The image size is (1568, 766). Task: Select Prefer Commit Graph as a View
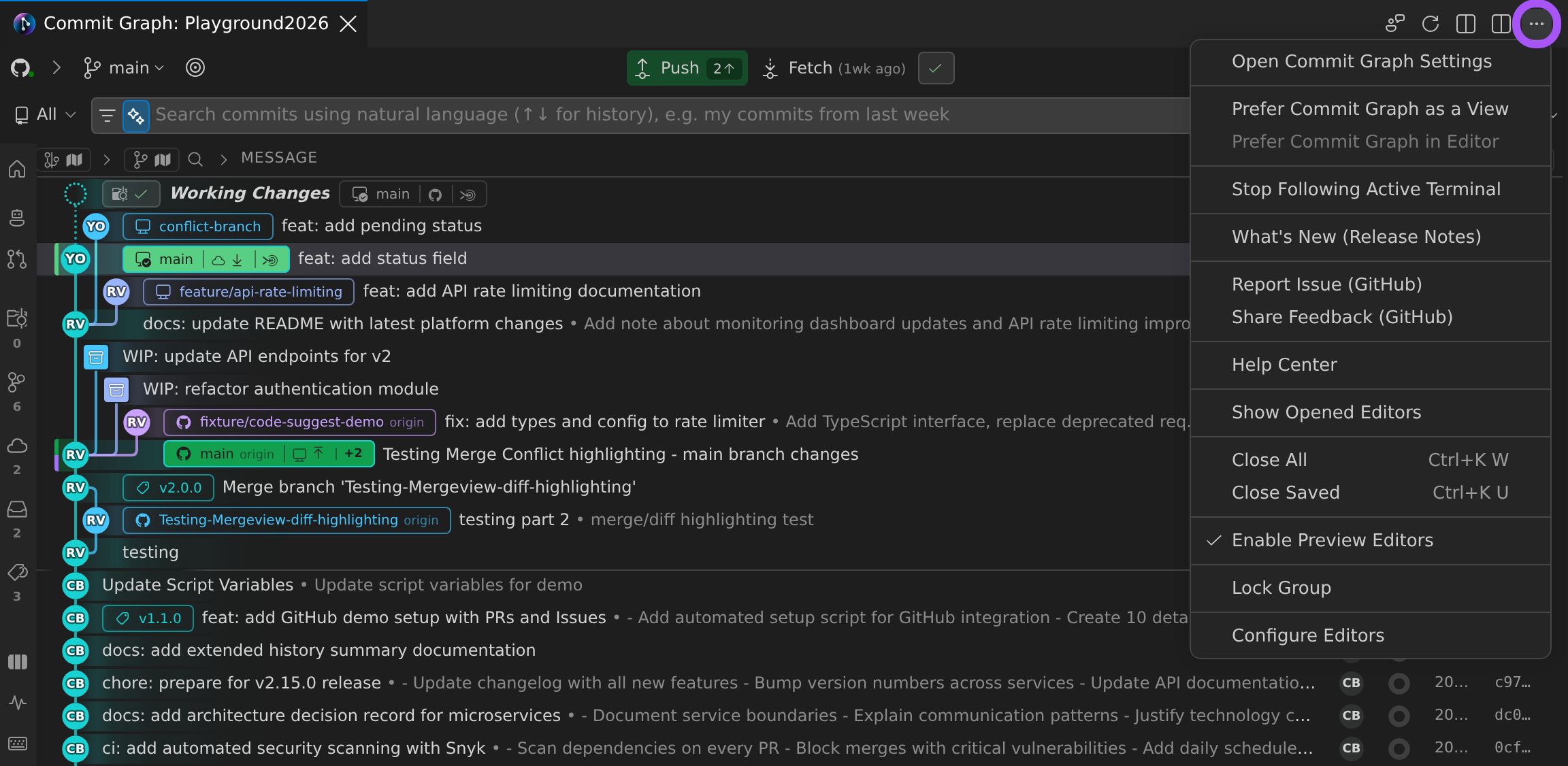pyautogui.click(x=1370, y=109)
